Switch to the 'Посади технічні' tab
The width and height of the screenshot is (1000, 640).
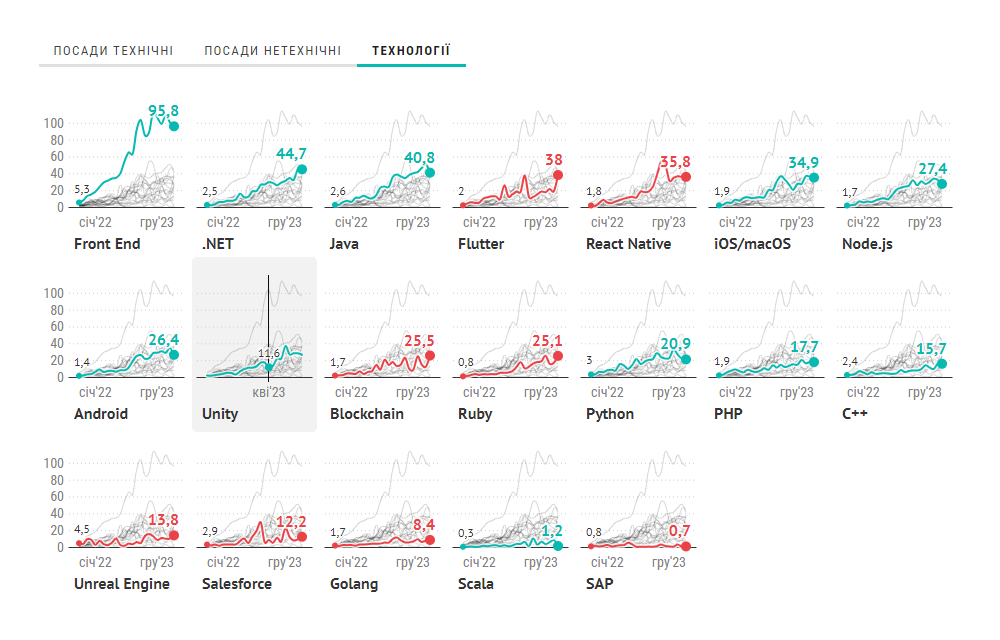pyautogui.click(x=113, y=51)
